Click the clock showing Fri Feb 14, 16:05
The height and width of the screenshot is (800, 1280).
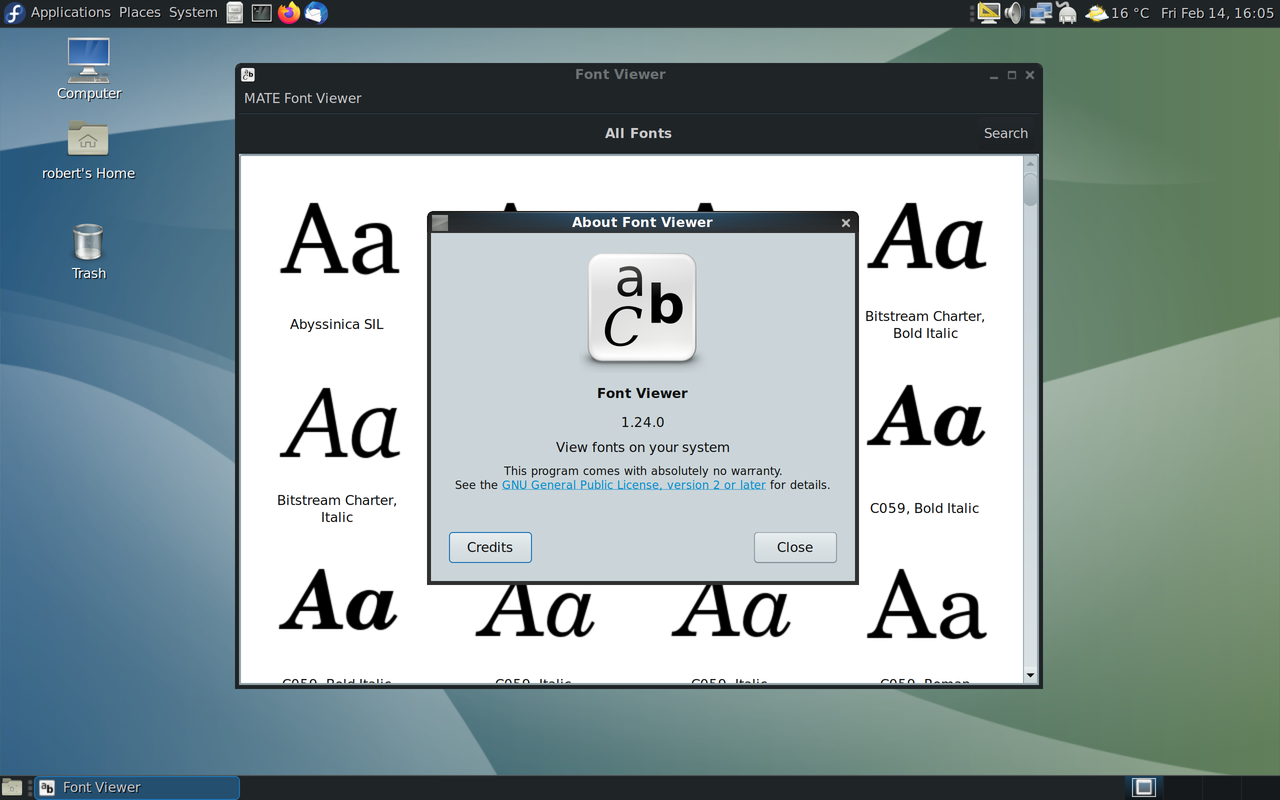(1217, 13)
